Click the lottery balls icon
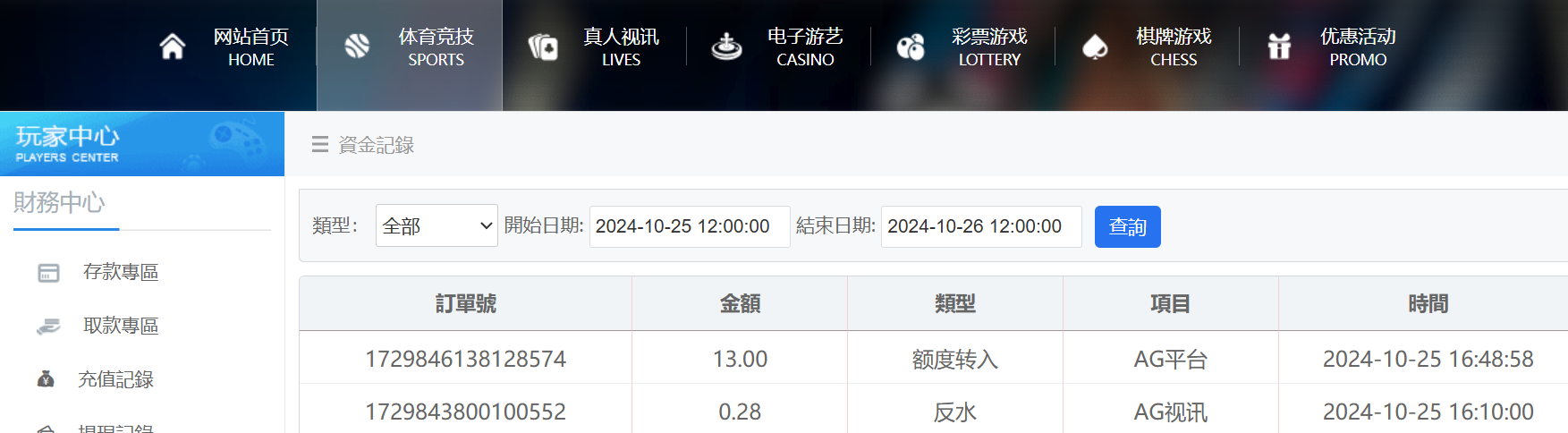This screenshot has width=1568, height=433. [x=911, y=47]
